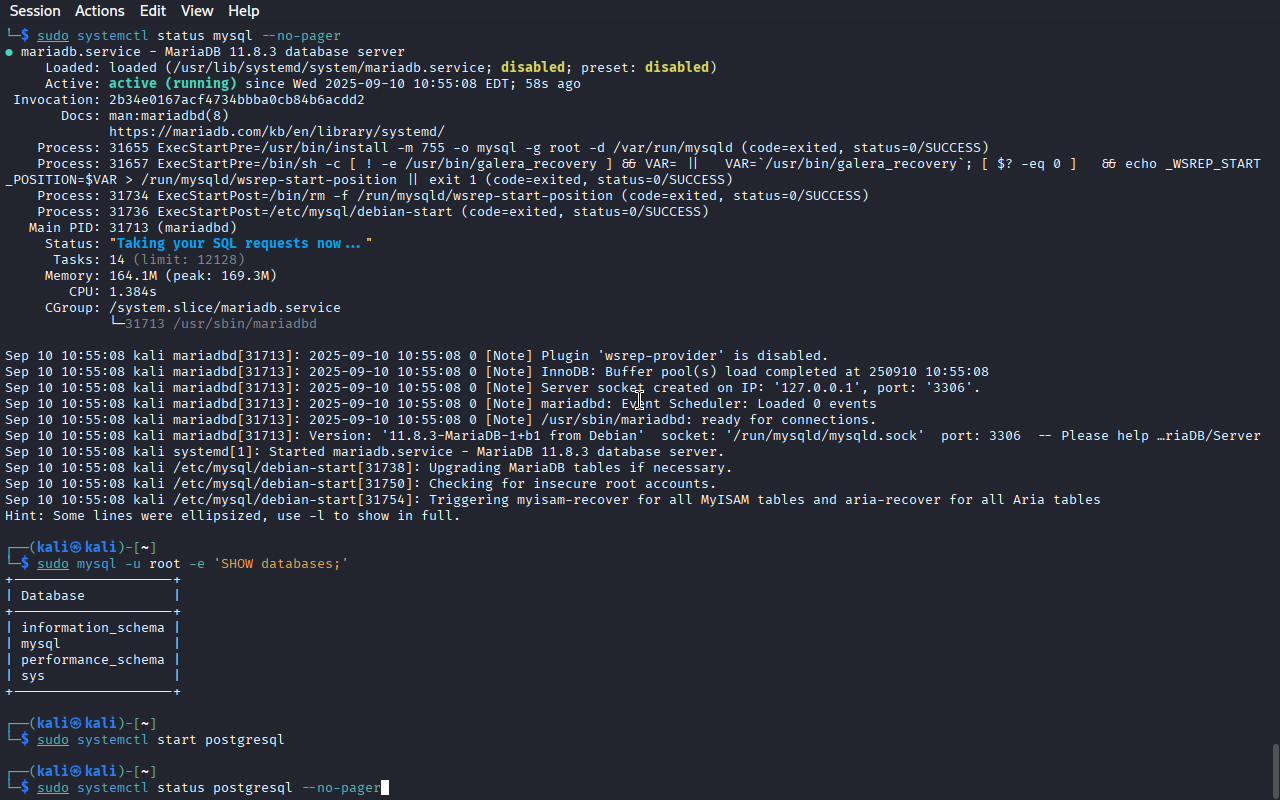Click the 'Memory: 164.1M (peak: 169.3M)' line
Viewport: 1280px width, 800px height.
coord(161,276)
